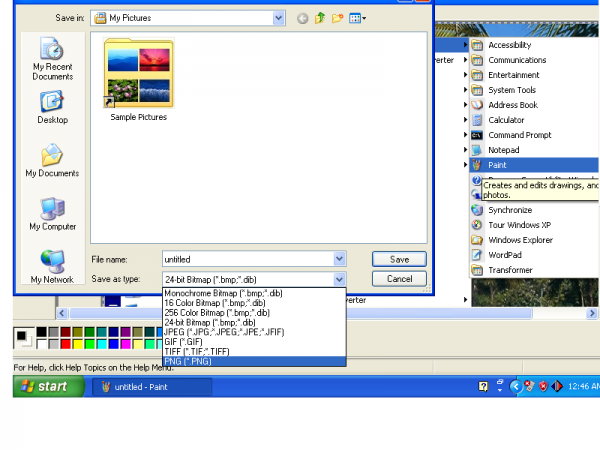Expand the Save in location dropdown
The width and height of the screenshot is (600, 450).
click(x=279, y=18)
